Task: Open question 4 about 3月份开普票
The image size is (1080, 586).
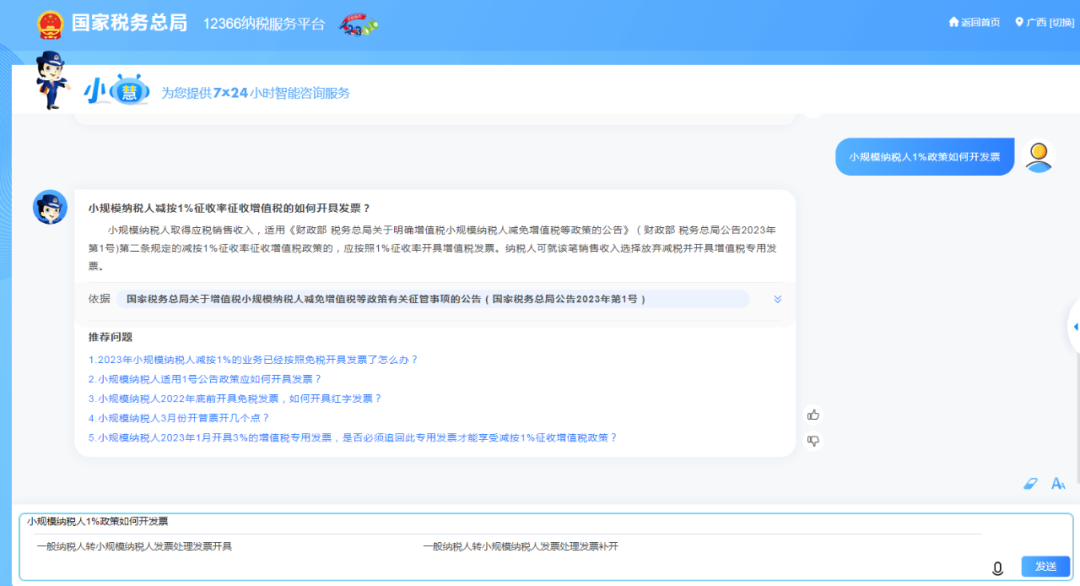Action: (178, 417)
